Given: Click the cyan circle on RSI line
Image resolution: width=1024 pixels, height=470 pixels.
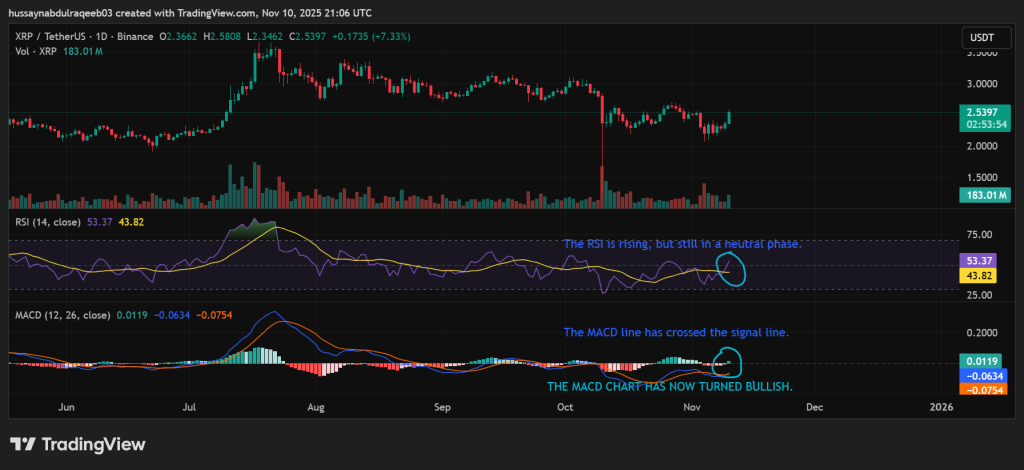Looking at the screenshot, I should (729, 268).
